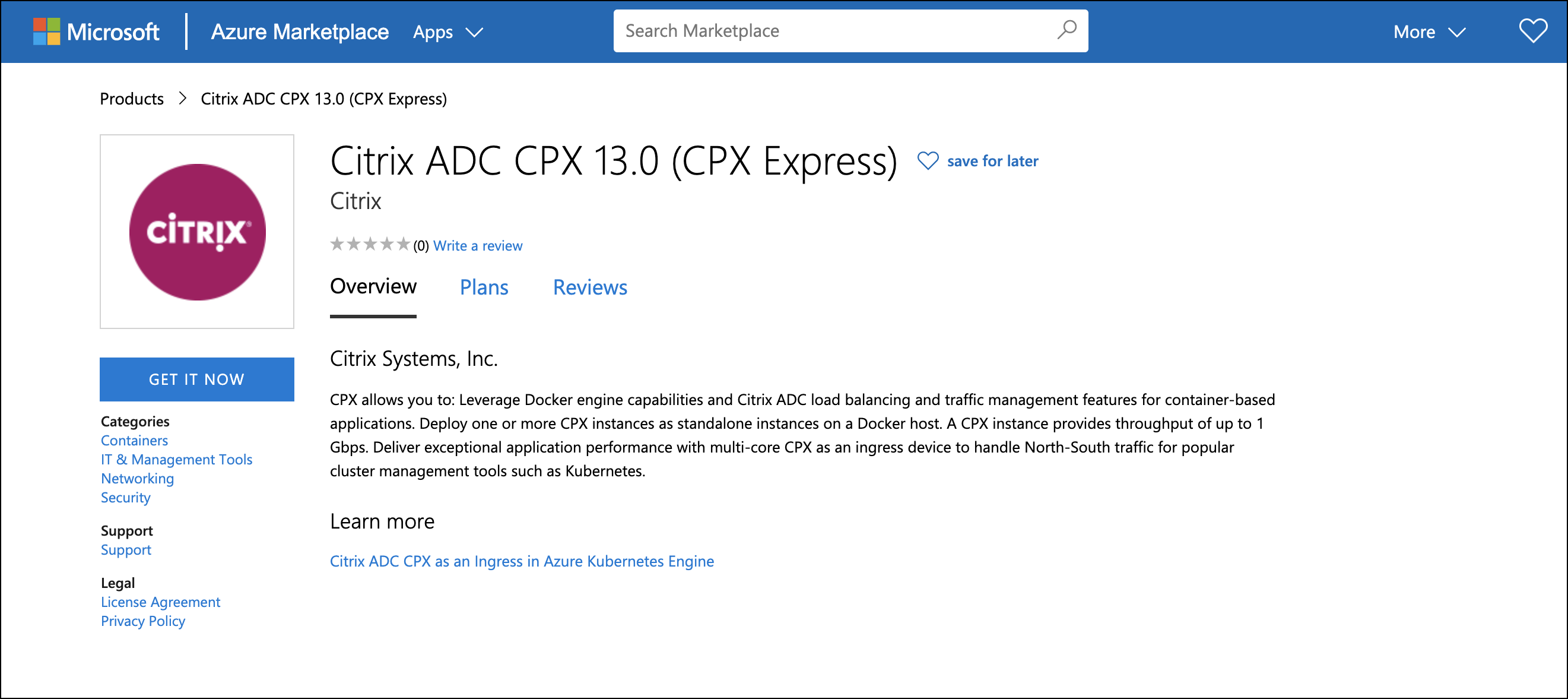Go to Products breadcrumb
This screenshot has width=1568, height=699.
pos(132,99)
